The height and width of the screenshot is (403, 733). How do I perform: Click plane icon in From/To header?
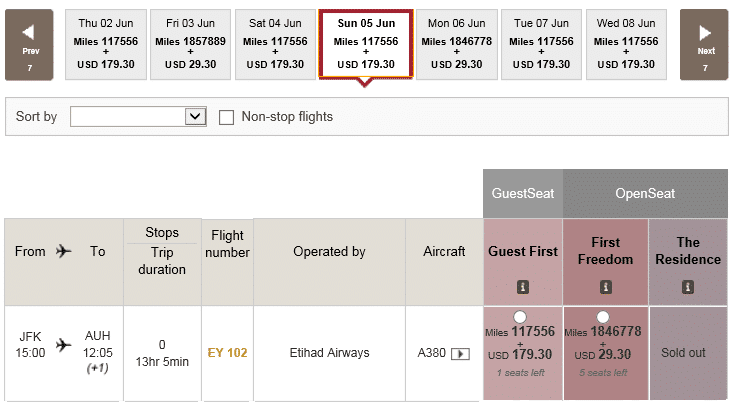(x=64, y=251)
